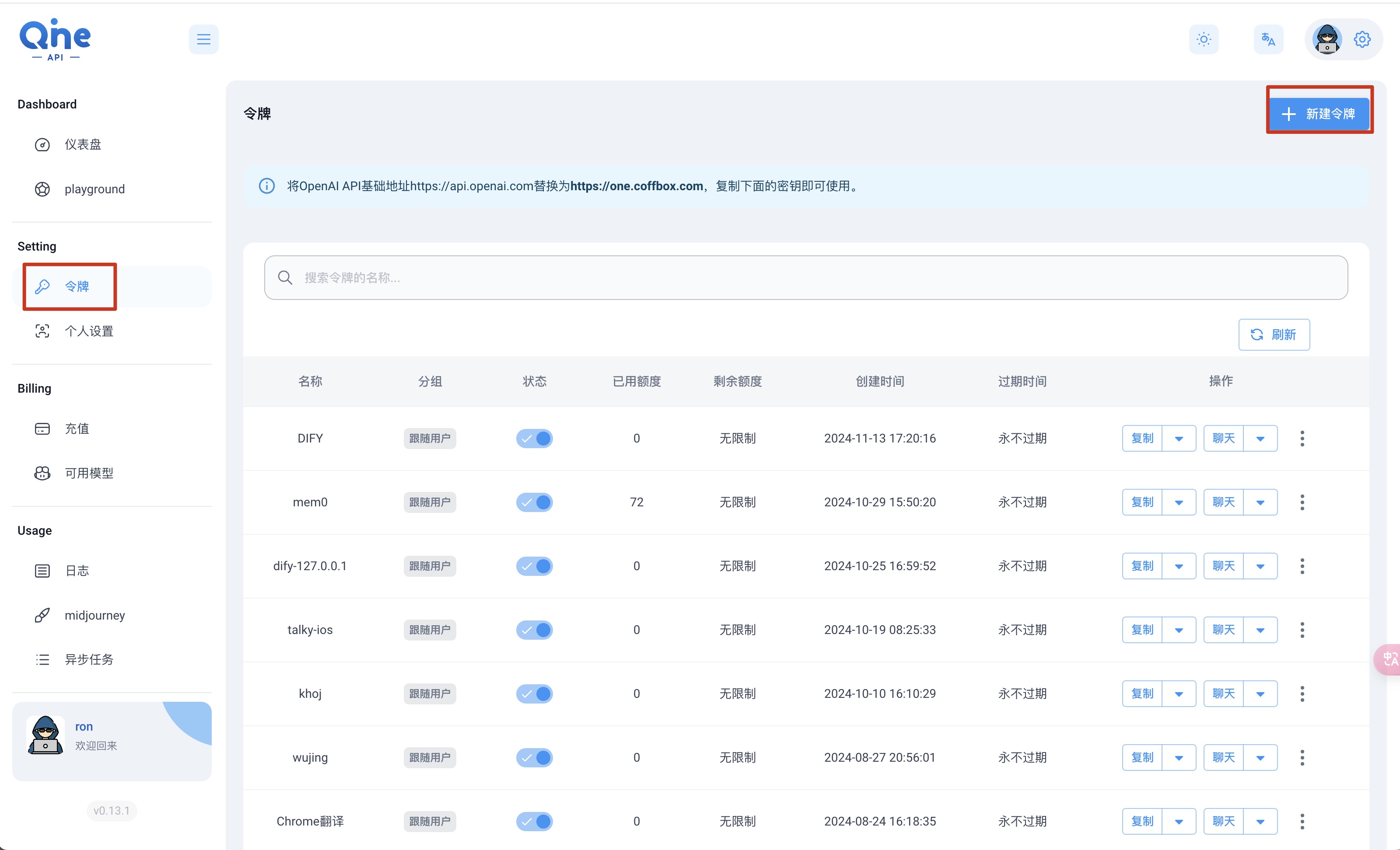Open copy dropdown arrow for Chrome翻译 token
Image resolution: width=1400 pixels, height=850 pixels.
(x=1179, y=821)
